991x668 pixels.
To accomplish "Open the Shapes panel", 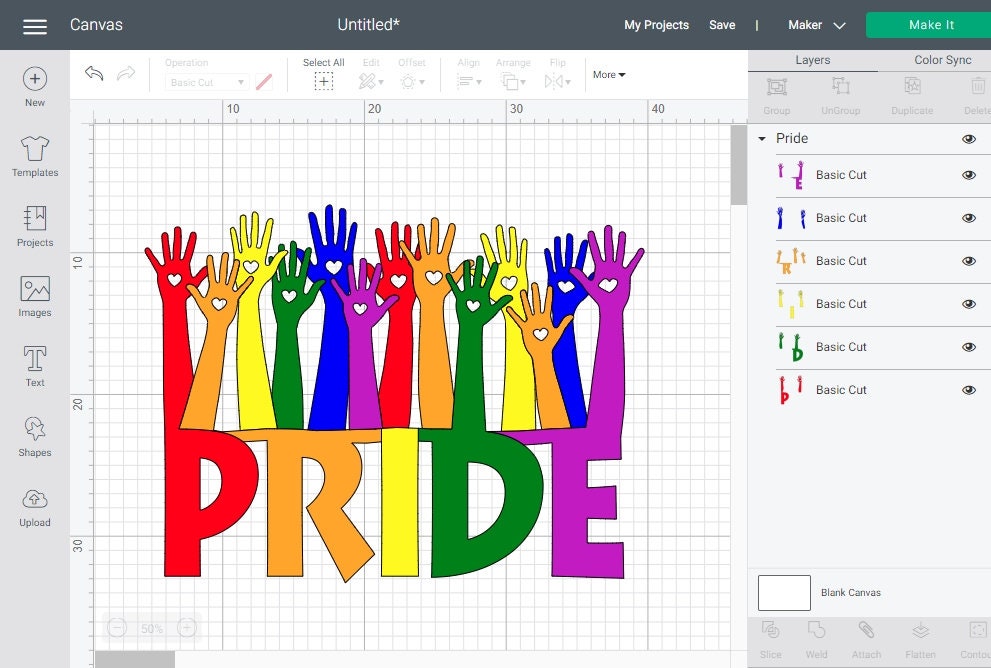I will 34,432.
